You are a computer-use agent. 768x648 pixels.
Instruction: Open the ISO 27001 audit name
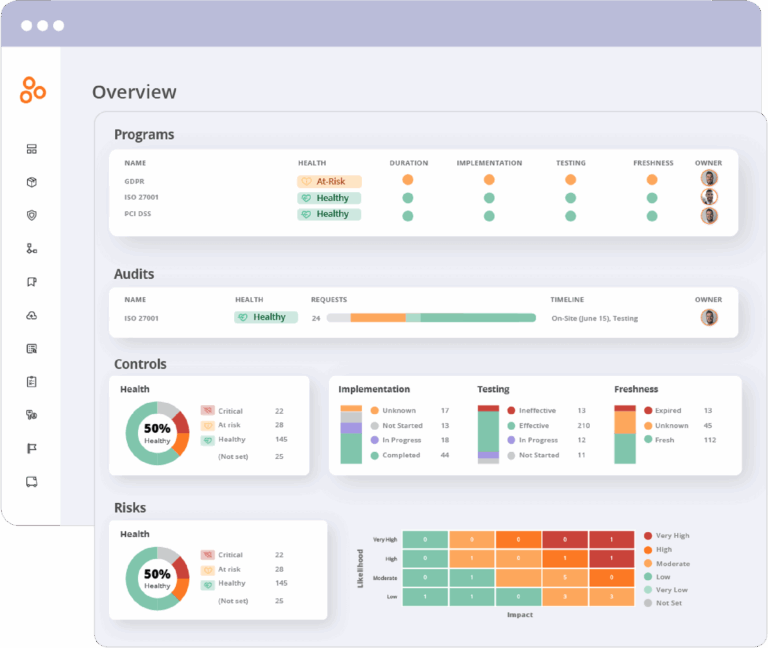[141, 318]
